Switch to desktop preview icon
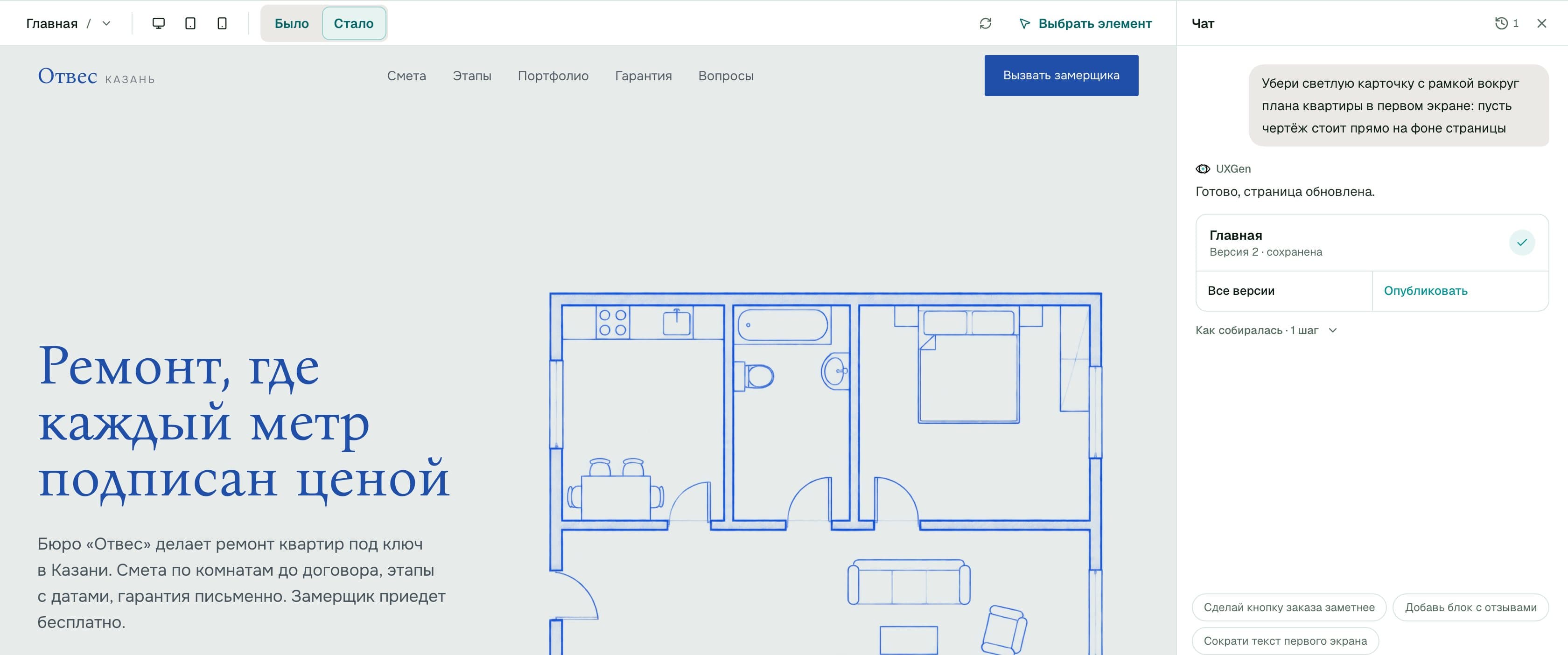The image size is (1568, 655). coord(158,23)
